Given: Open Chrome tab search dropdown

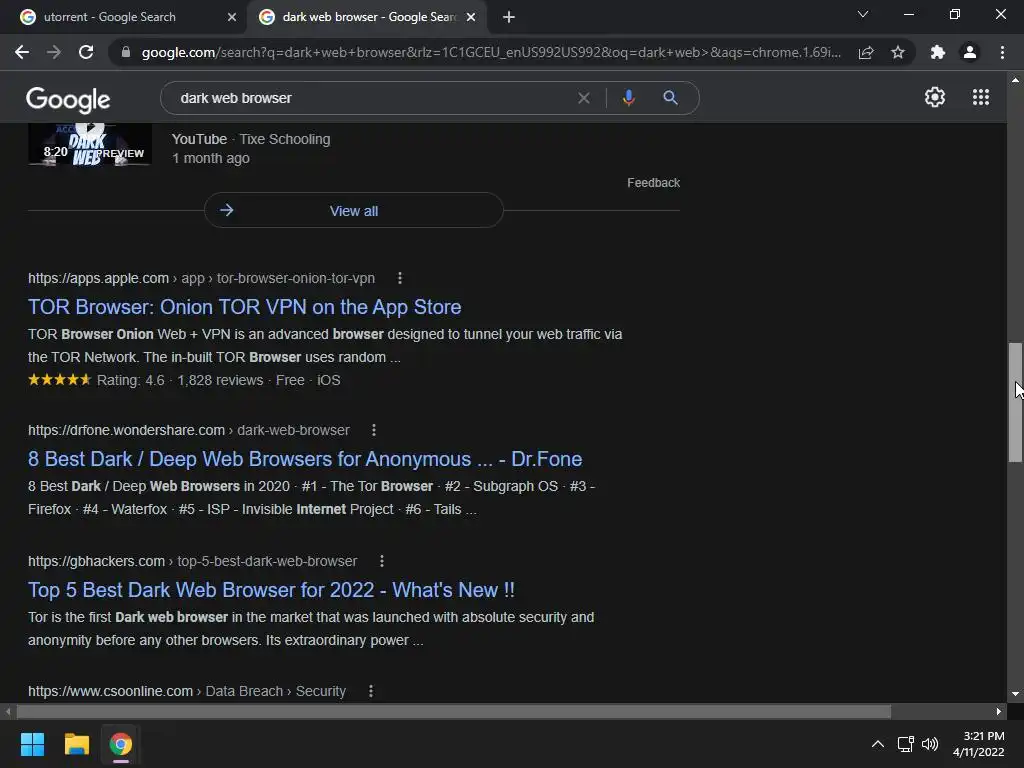Looking at the screenshot, I should point(863,14).
